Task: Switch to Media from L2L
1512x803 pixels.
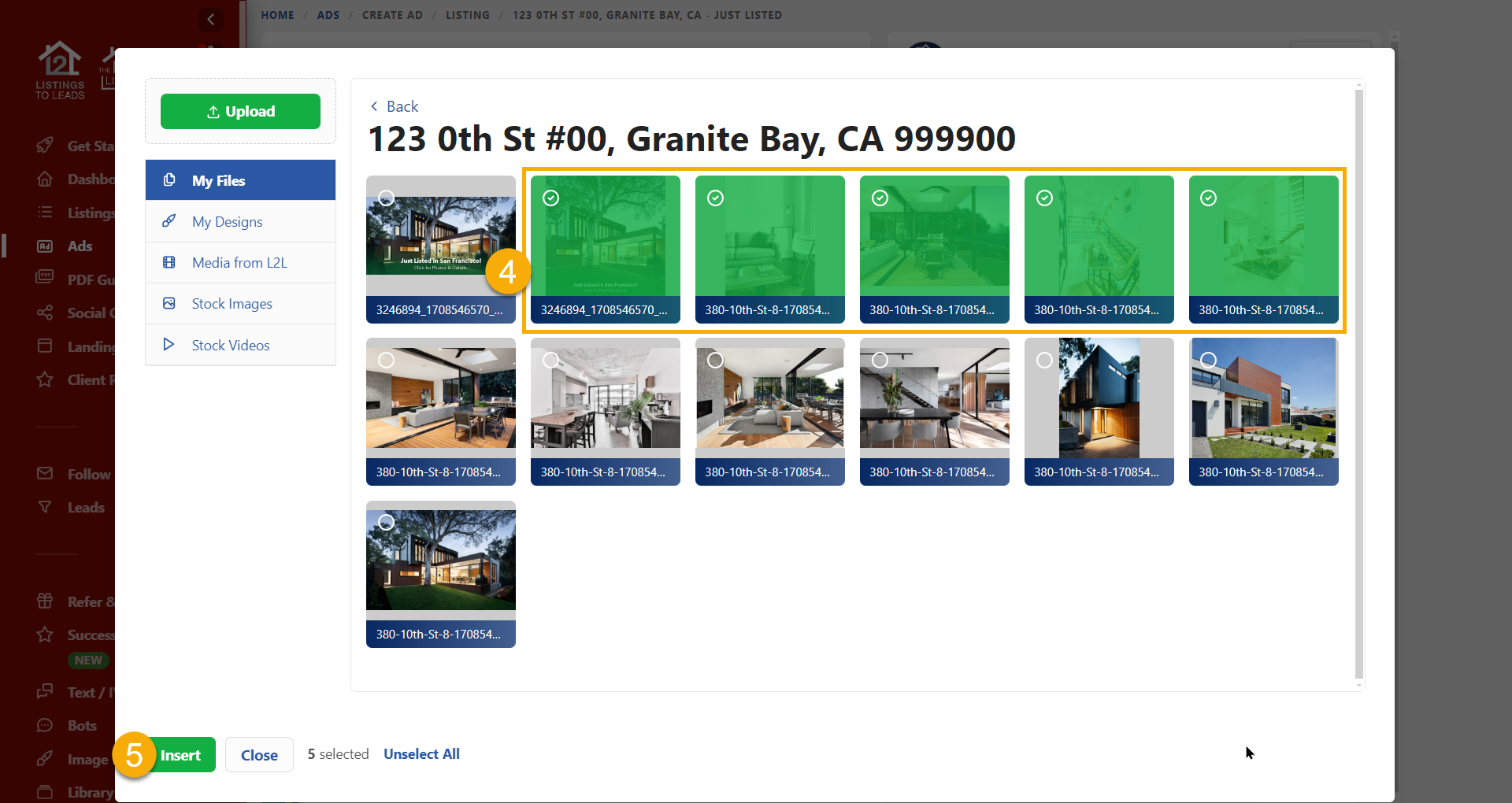Action: (x=239, y=262)
